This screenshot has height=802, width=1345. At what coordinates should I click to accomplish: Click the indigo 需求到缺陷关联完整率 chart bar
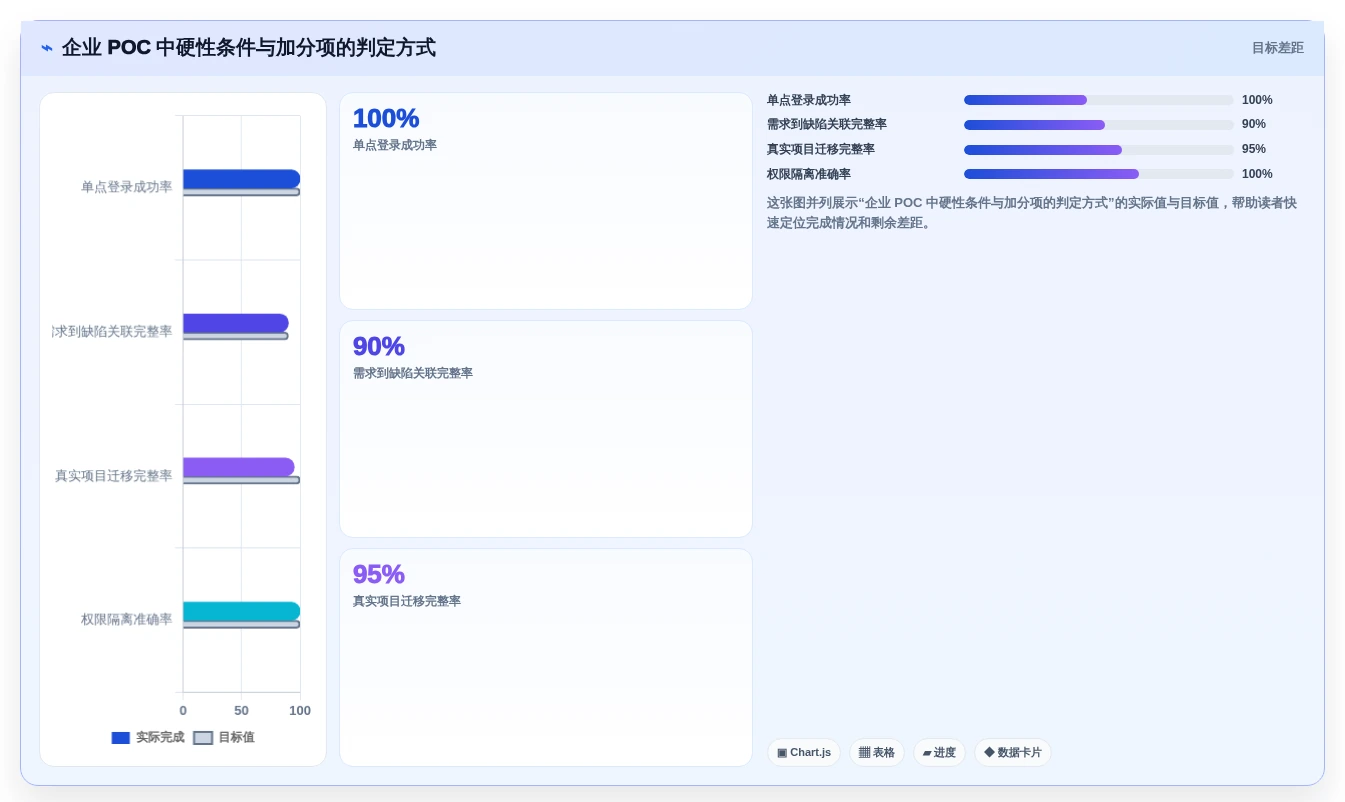(x=236, y=323)
